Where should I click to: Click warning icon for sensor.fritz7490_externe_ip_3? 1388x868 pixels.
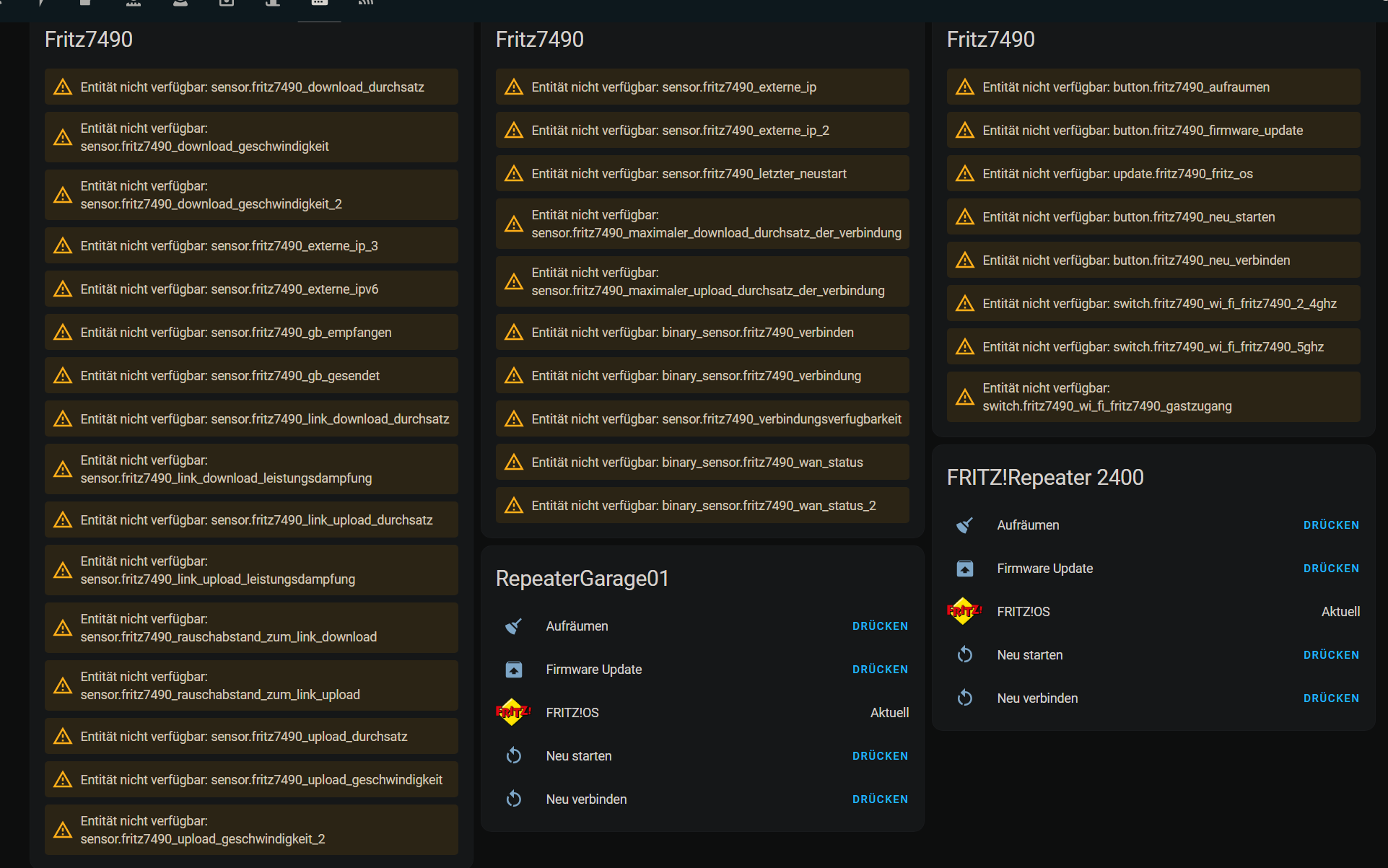[63, 246]
